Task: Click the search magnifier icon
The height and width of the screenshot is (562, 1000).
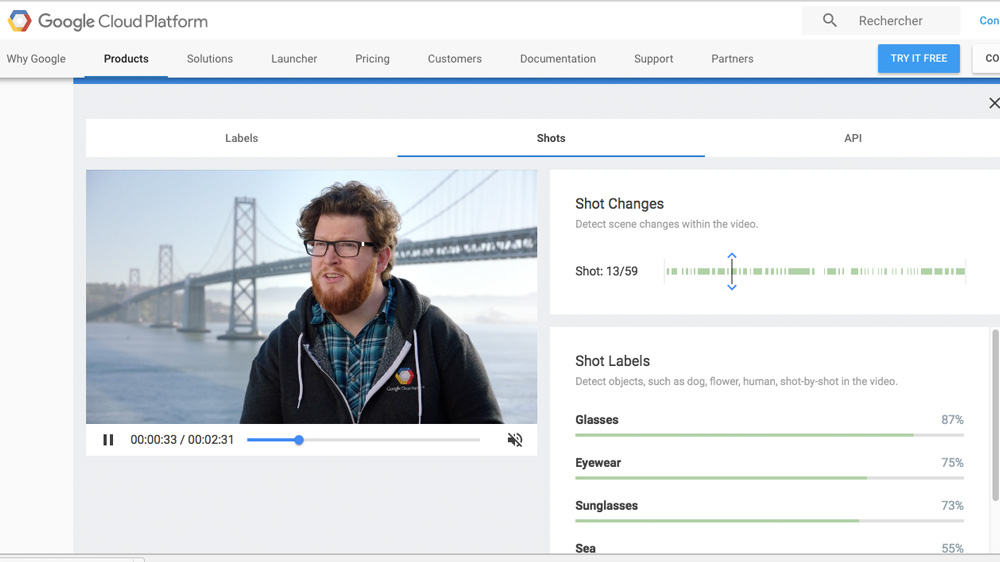Action: coord(829,21)
